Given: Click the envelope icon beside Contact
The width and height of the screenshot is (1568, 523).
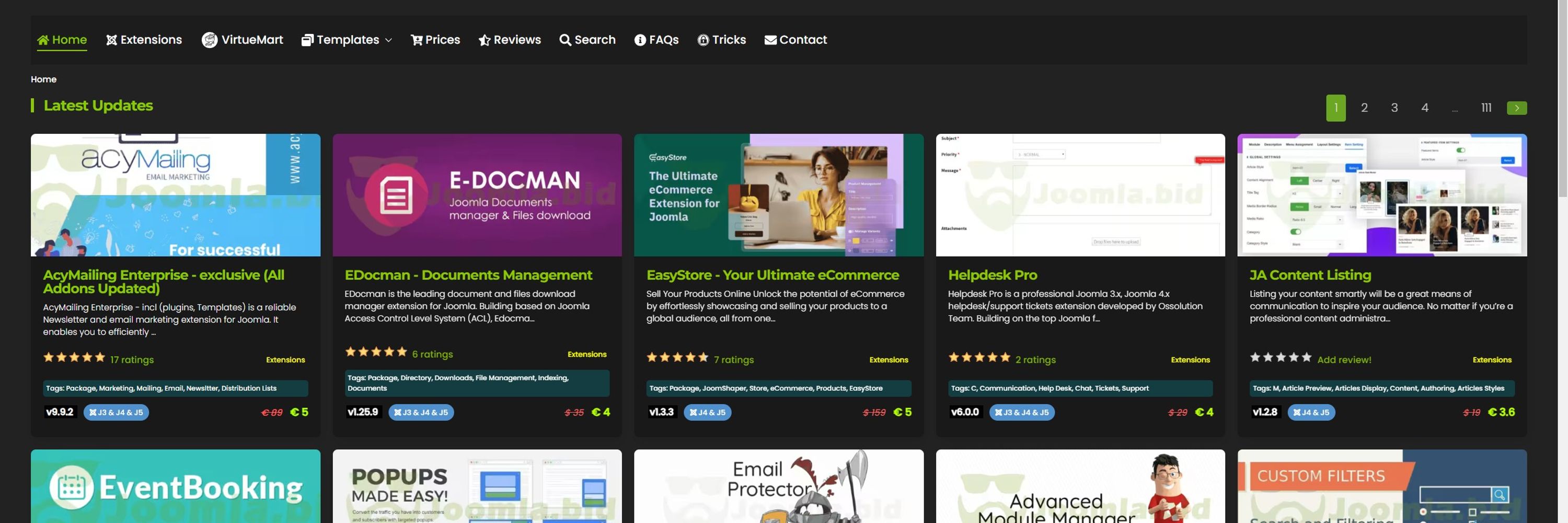Looking at the screenshot, I should coord(770,40).
